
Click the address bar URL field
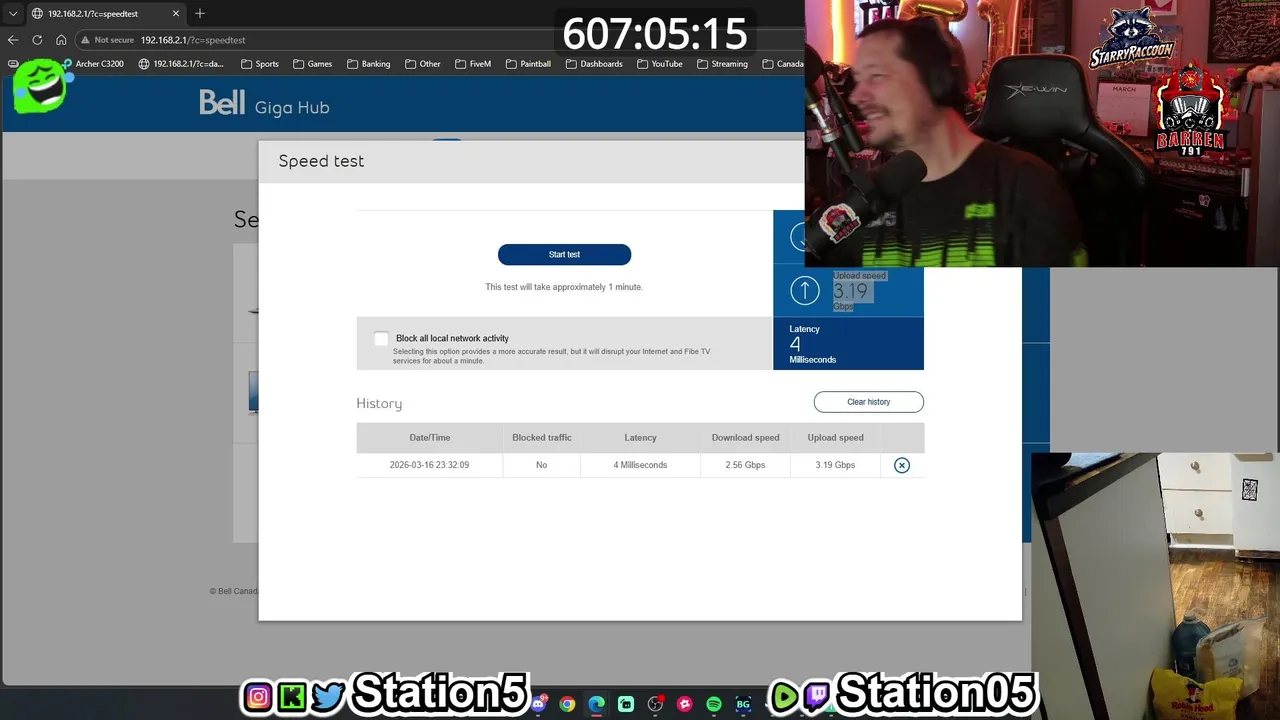click(440, 40)
